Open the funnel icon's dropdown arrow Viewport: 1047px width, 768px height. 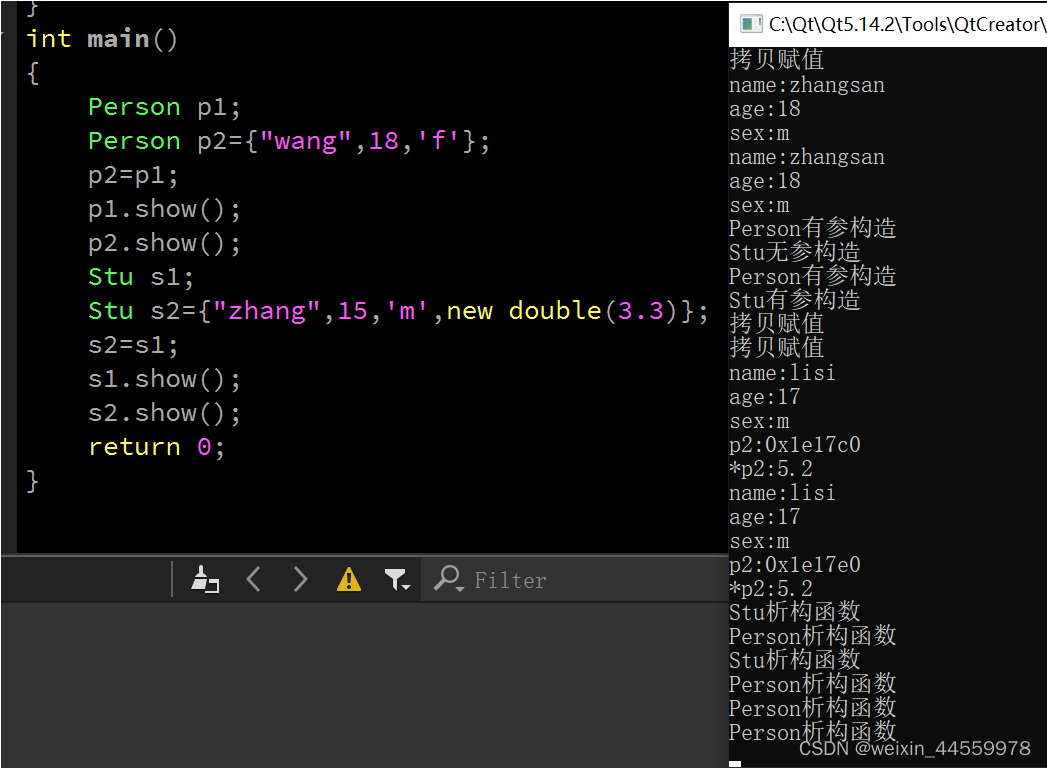407,586
